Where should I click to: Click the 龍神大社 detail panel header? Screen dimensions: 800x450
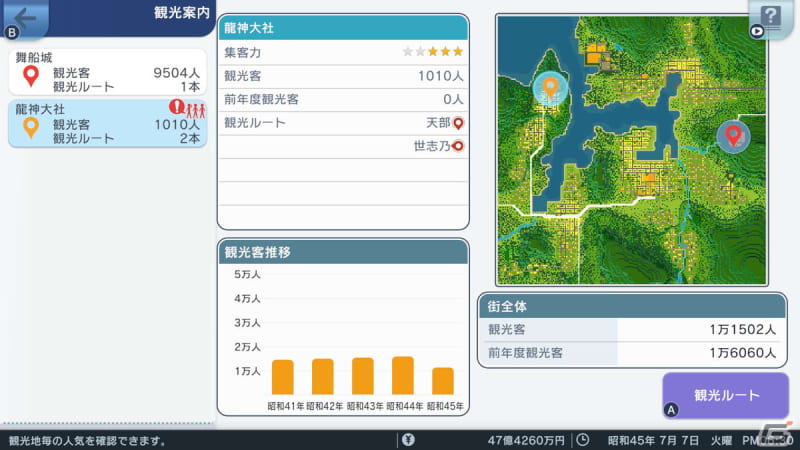(343, 28)
